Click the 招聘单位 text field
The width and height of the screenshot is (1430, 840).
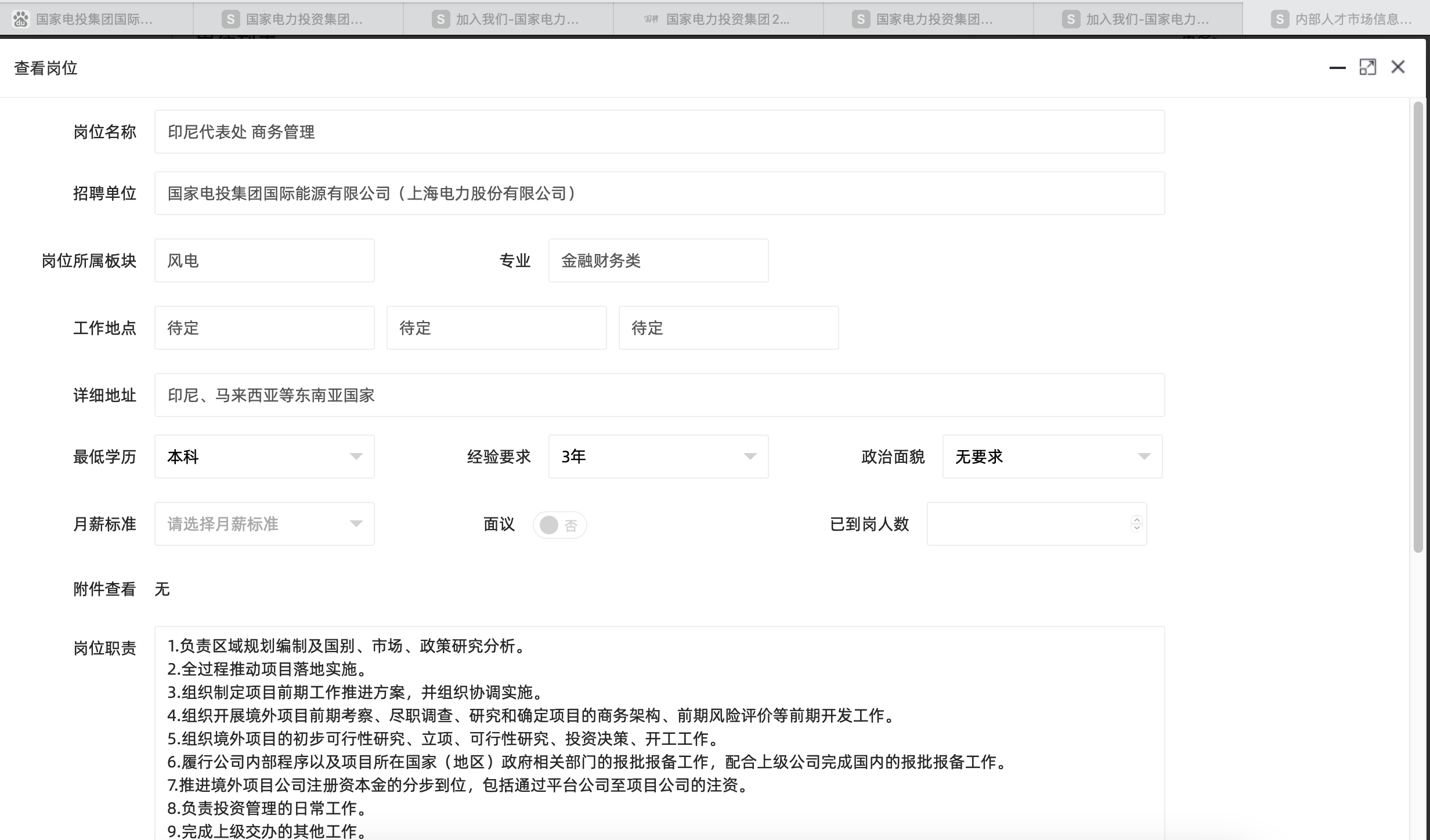pos(659,193)
